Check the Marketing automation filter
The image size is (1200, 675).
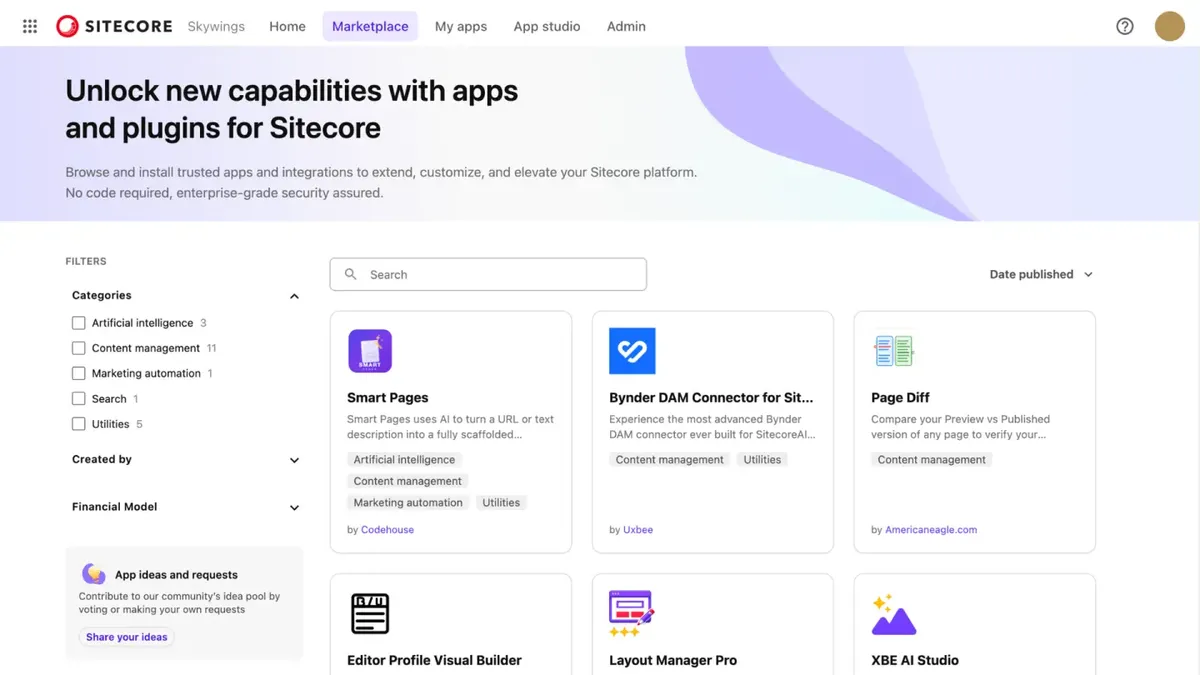point(79,373)
